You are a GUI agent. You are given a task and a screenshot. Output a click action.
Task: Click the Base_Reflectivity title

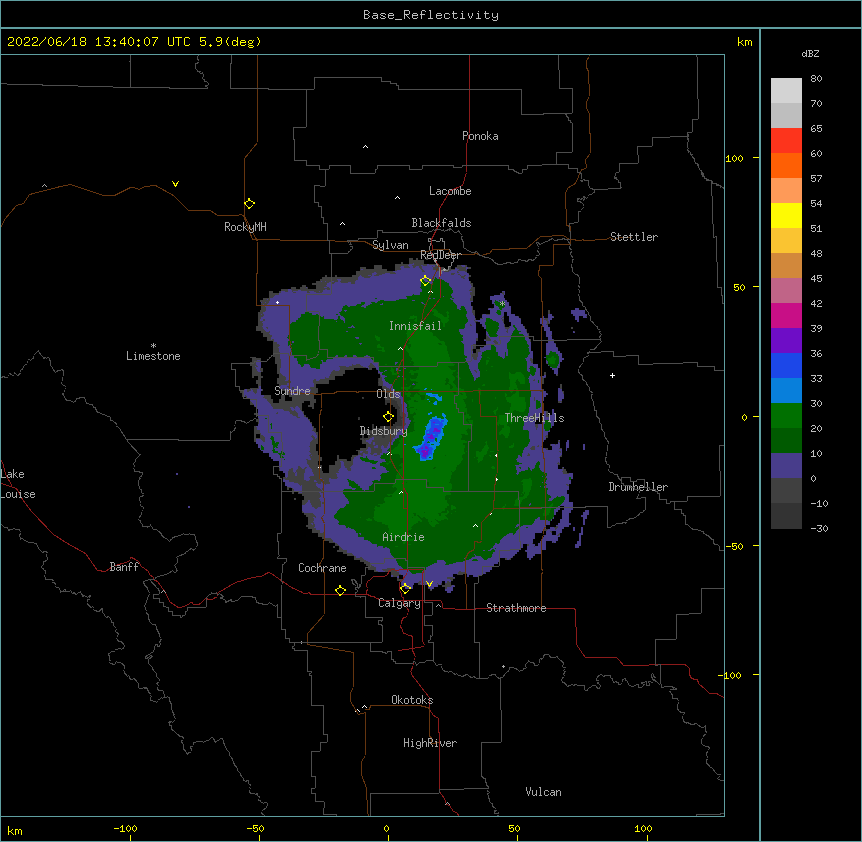tap(431, 15)
